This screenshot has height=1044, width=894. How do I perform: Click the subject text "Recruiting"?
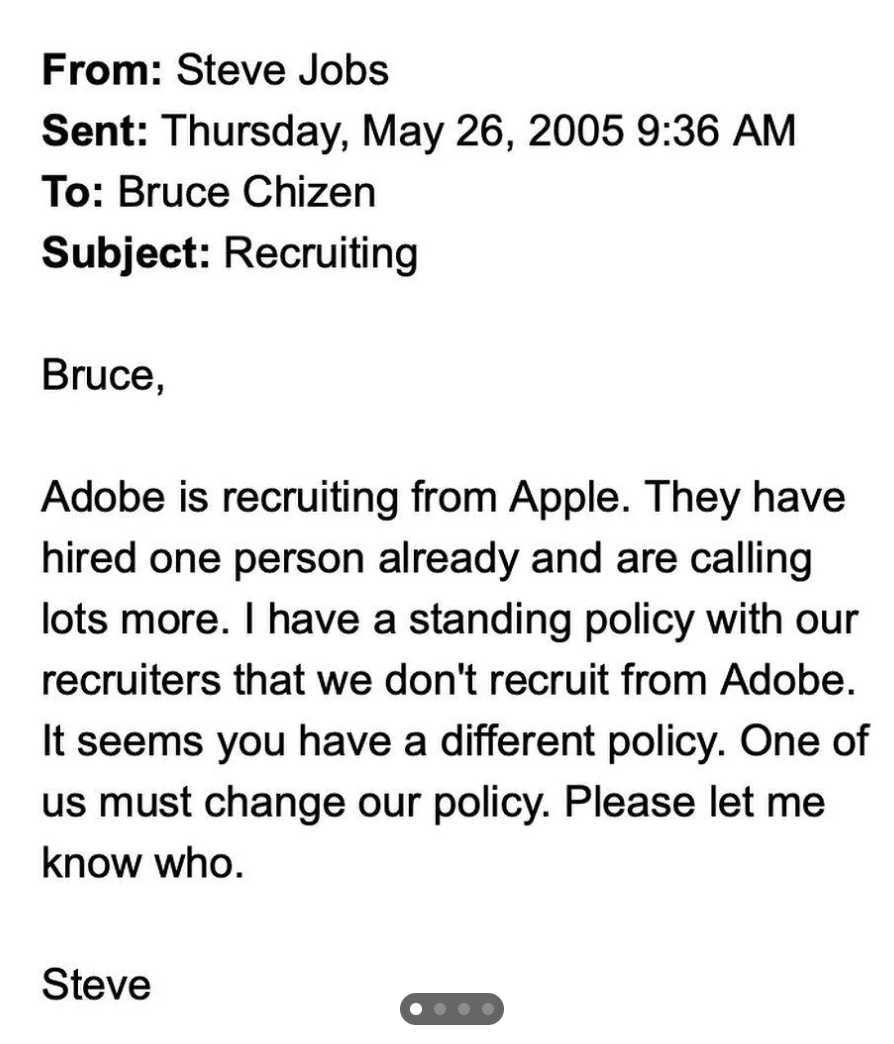[x=320, y=252]
